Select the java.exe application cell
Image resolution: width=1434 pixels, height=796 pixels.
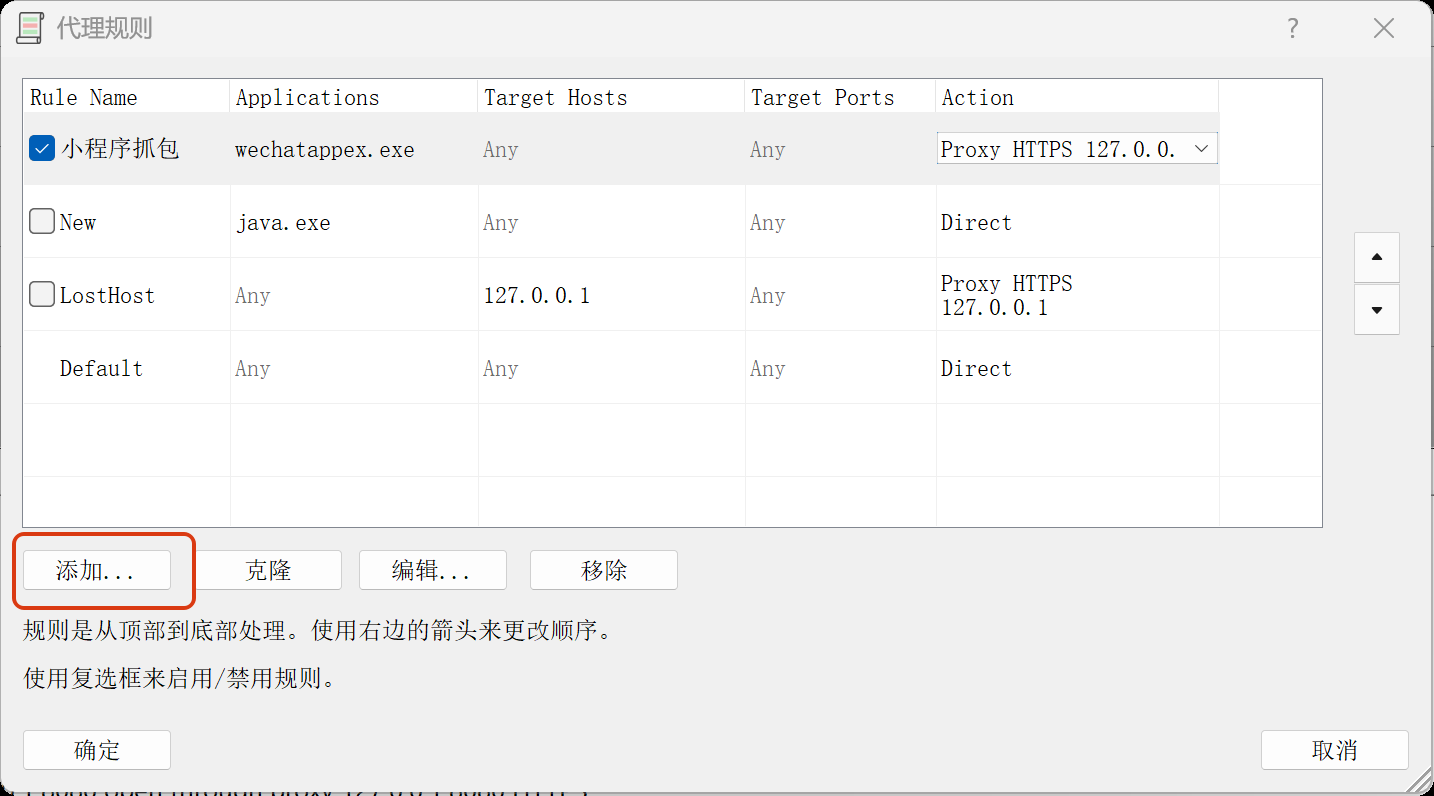click(283, 222)
